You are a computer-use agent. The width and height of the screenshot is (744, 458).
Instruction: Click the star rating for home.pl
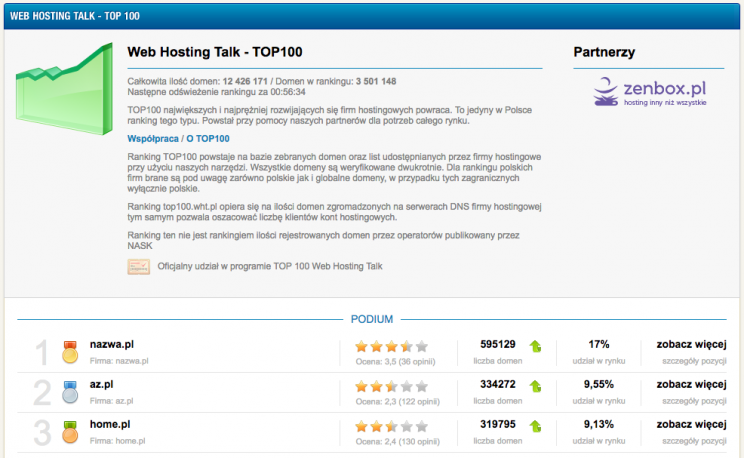[391, 426]
